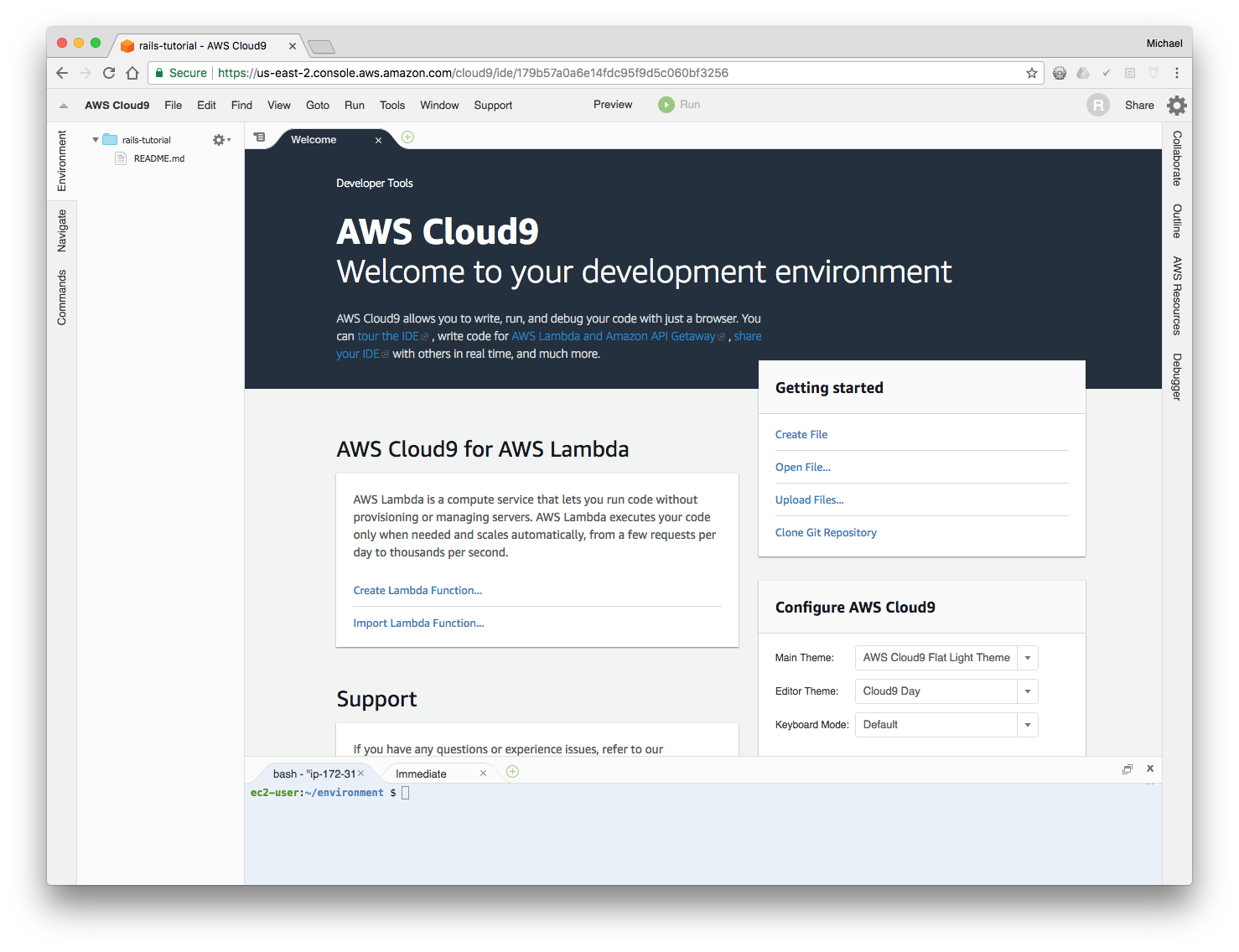This screenshot has width=1239, height=952.
Task: Collapse menu bar with up arrow
Action: click(x=64, y=106)
